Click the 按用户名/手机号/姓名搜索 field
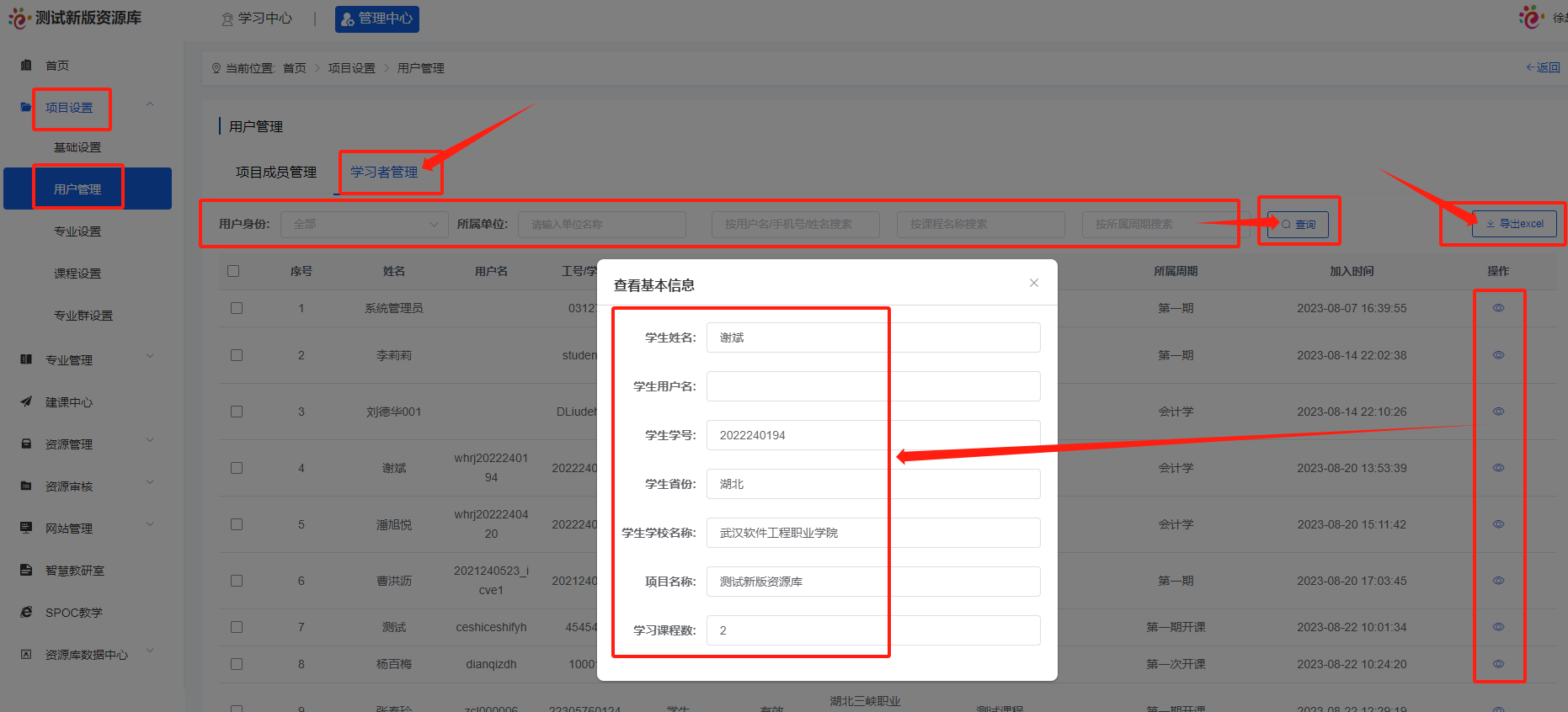The image size is (1568, 712). point(796,224)
